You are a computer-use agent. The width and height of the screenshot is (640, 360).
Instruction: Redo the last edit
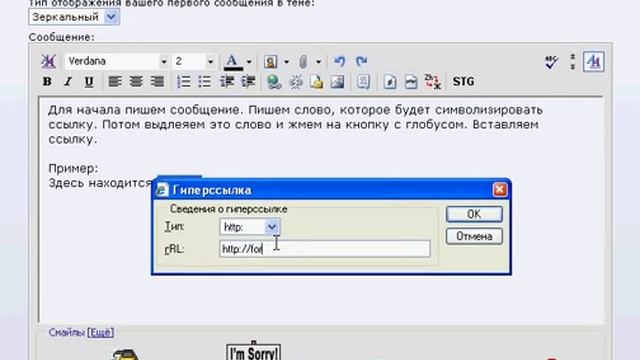[x=361, y=62]
